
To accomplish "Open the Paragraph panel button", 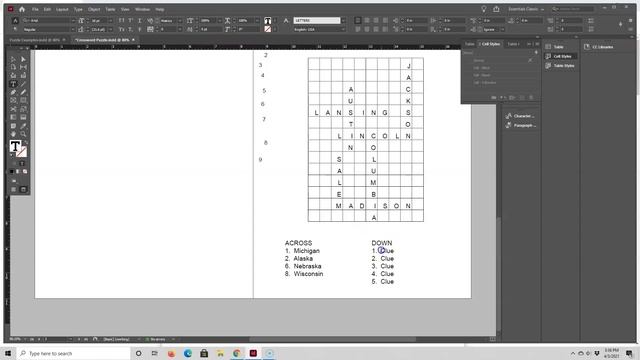I will tap(521, 125).
